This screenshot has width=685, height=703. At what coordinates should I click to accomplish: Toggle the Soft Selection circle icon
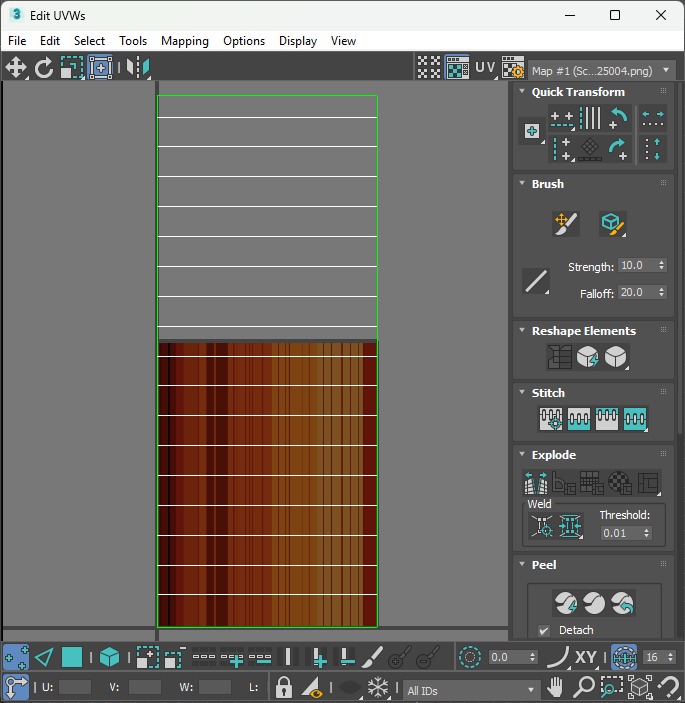pyautogui.click(x=470, y=657)
